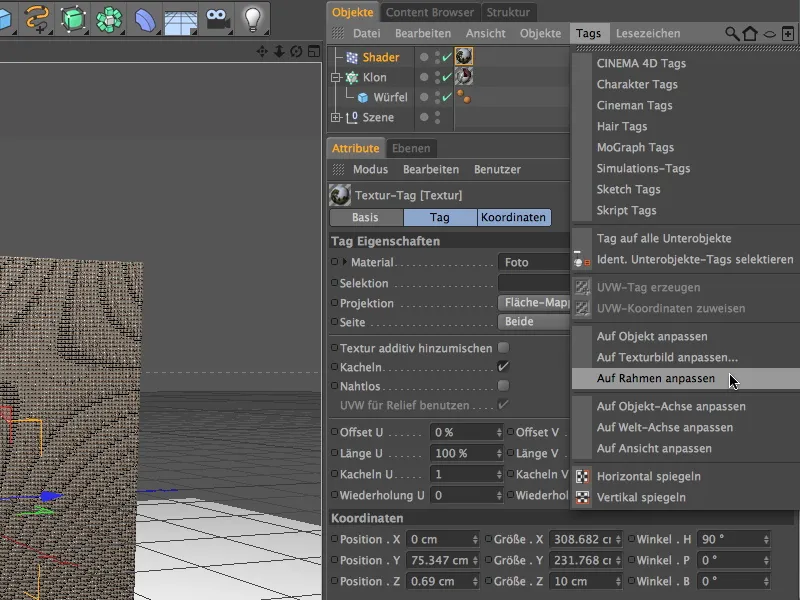This screenshot has height=600, width=800.
Task: Enable the Nahtlos checkbox
Action: coord(504,386)
